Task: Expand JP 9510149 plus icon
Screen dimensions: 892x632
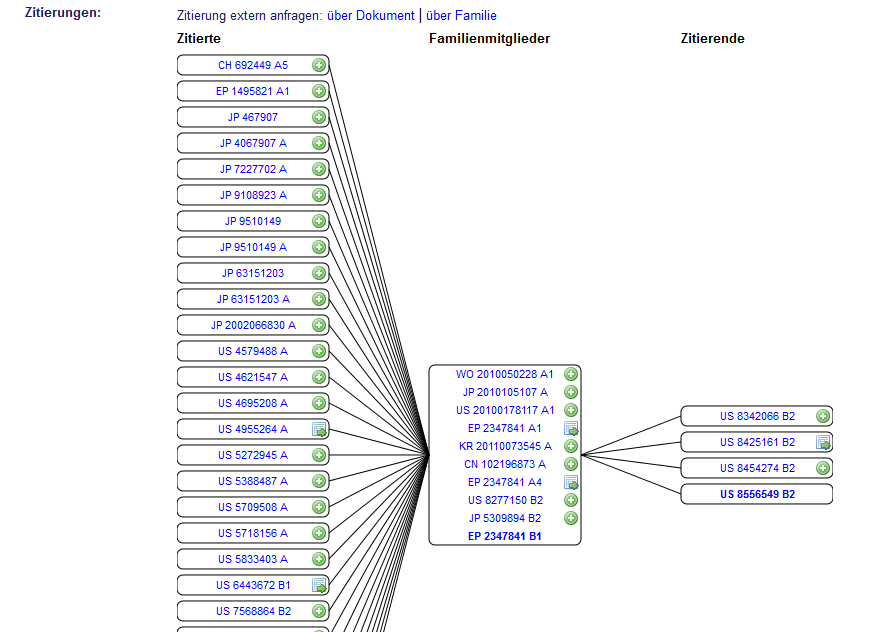Action: pyautogui.click(x=319, y=221)
